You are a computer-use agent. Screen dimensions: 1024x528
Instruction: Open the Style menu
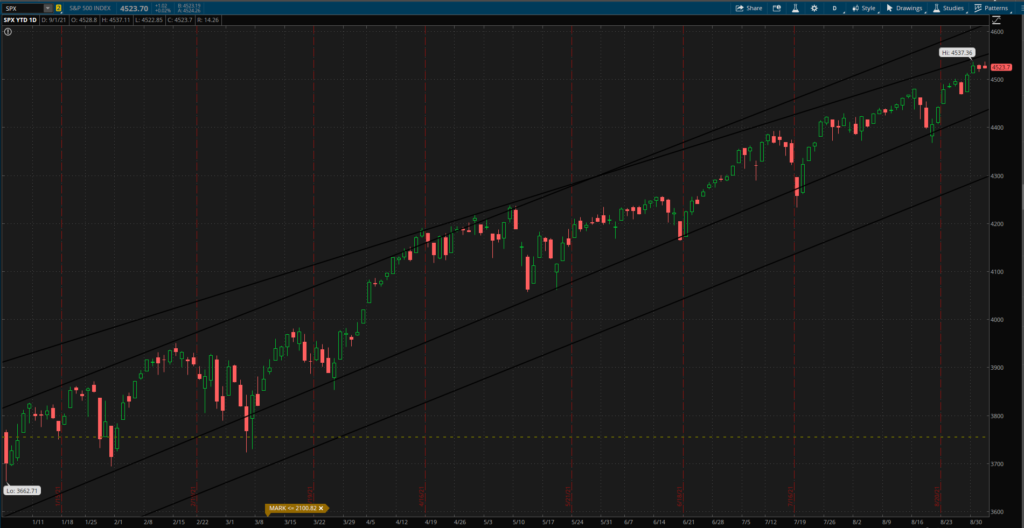(863, 8)
